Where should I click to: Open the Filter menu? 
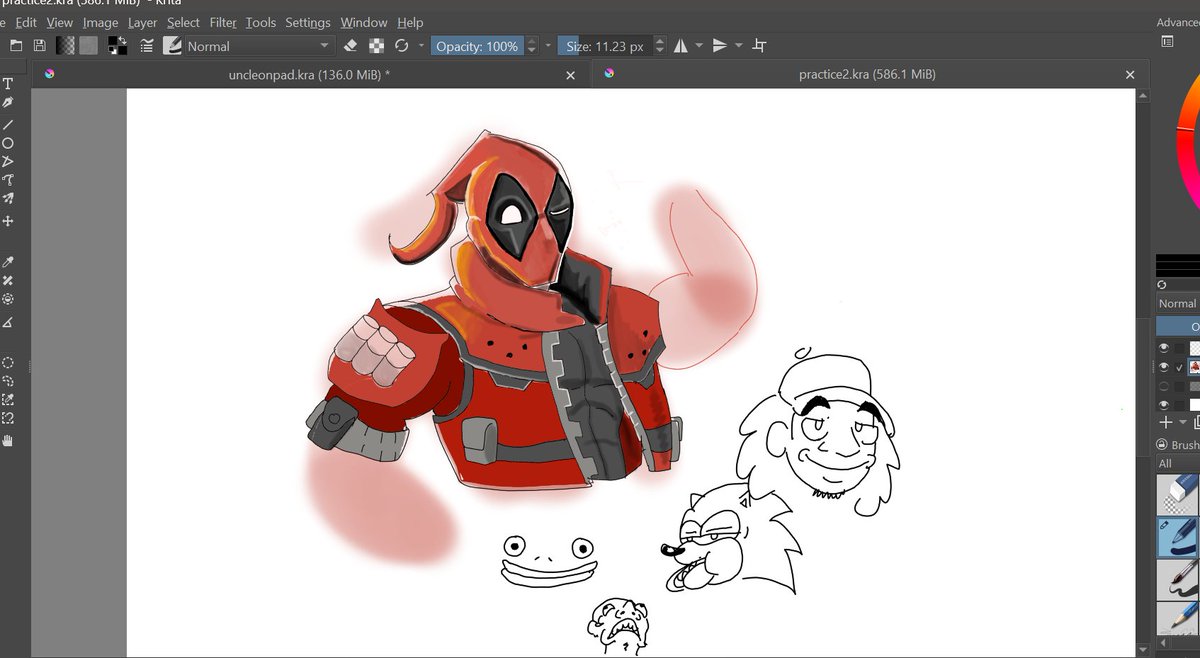(x=223, y=22)
